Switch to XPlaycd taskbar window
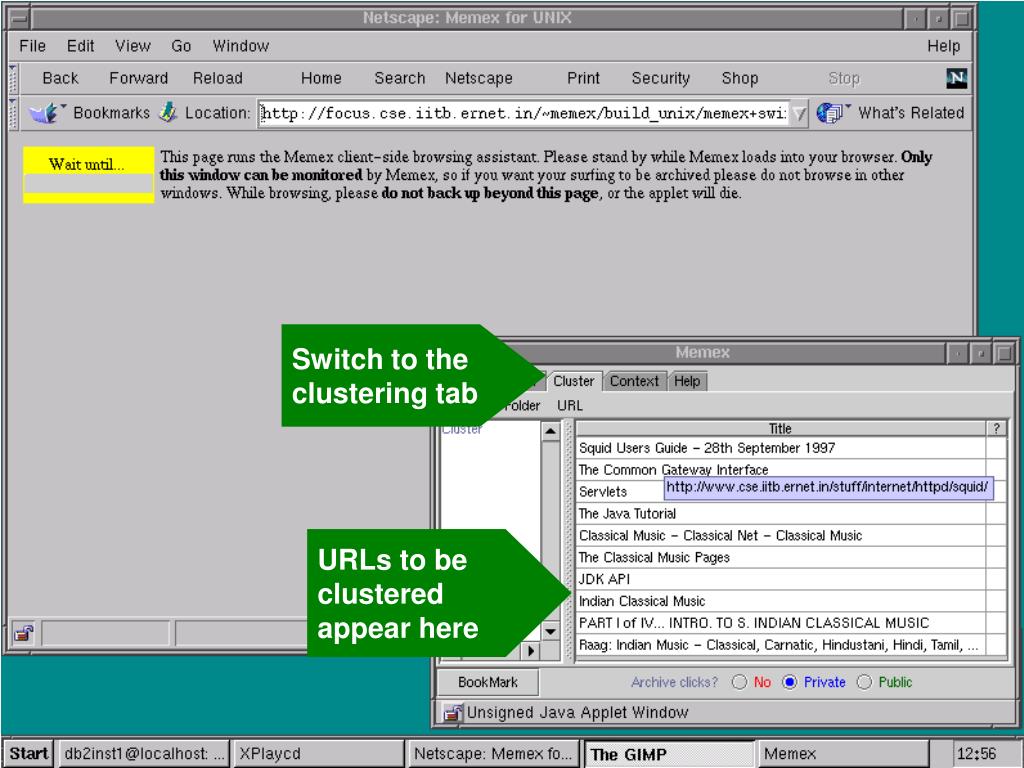This screenshot has width=1024, height=768. tap(318, 753)
